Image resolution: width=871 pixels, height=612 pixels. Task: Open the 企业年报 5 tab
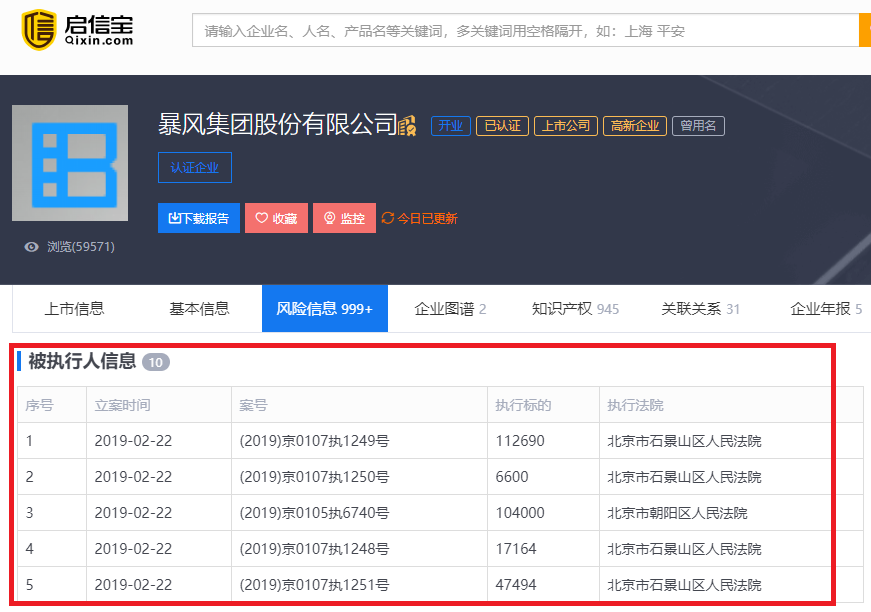[825, 309]
